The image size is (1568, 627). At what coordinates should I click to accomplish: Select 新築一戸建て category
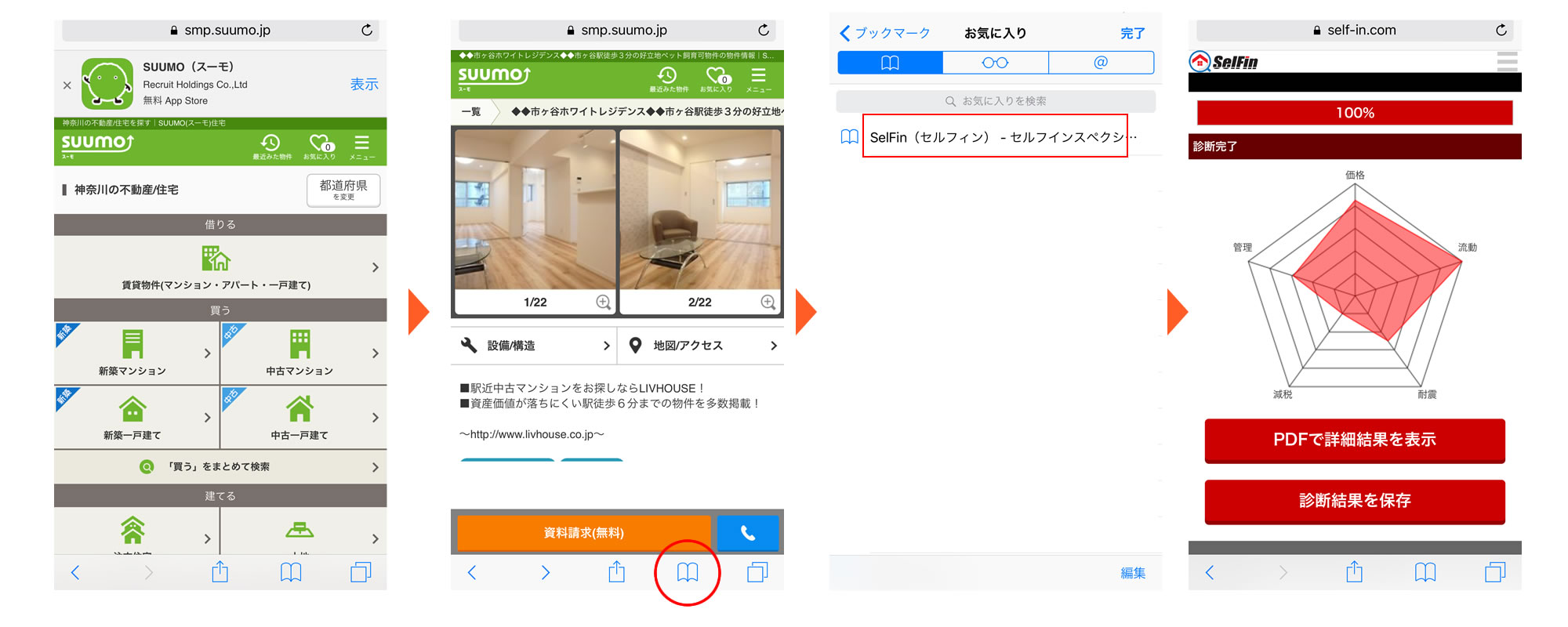coord(136,417)
